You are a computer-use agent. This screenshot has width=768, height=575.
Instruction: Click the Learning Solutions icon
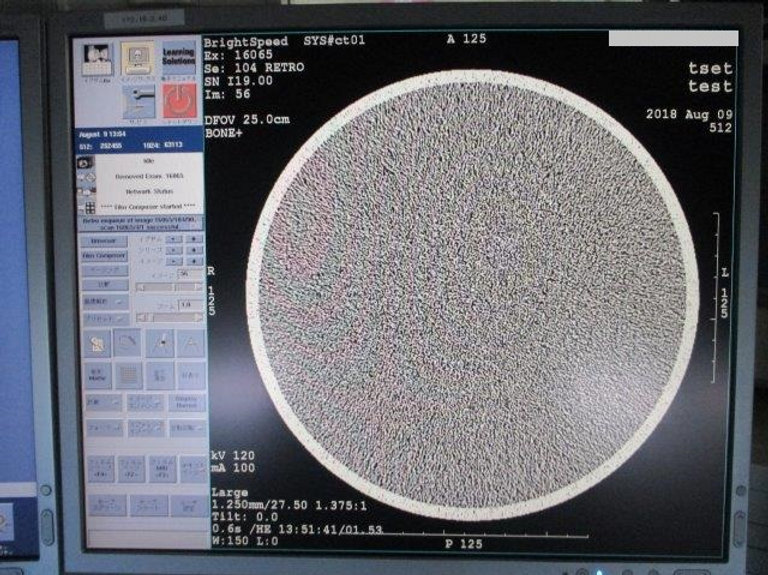point(179,59)
